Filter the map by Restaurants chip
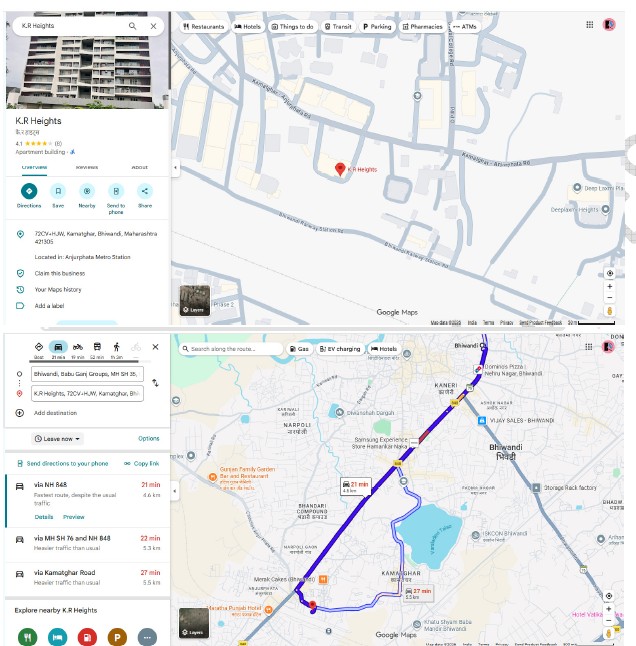Image resolution: width=636 pixels, height=646 pixels. 204,26
